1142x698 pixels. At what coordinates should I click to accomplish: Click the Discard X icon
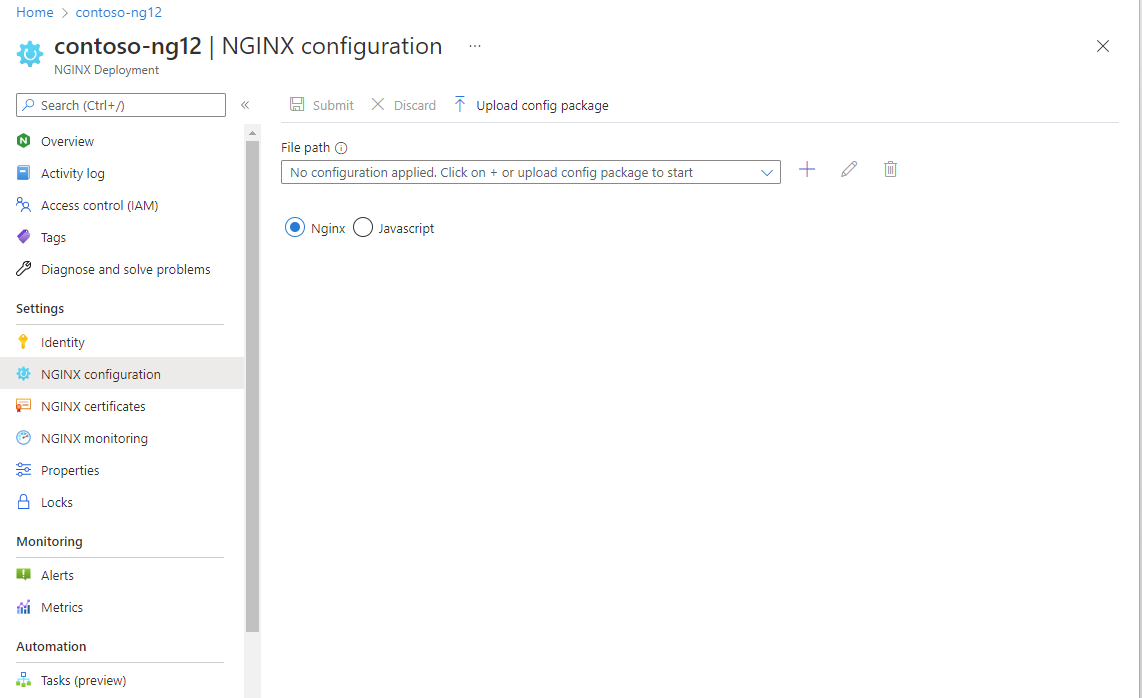click(378, 104)
